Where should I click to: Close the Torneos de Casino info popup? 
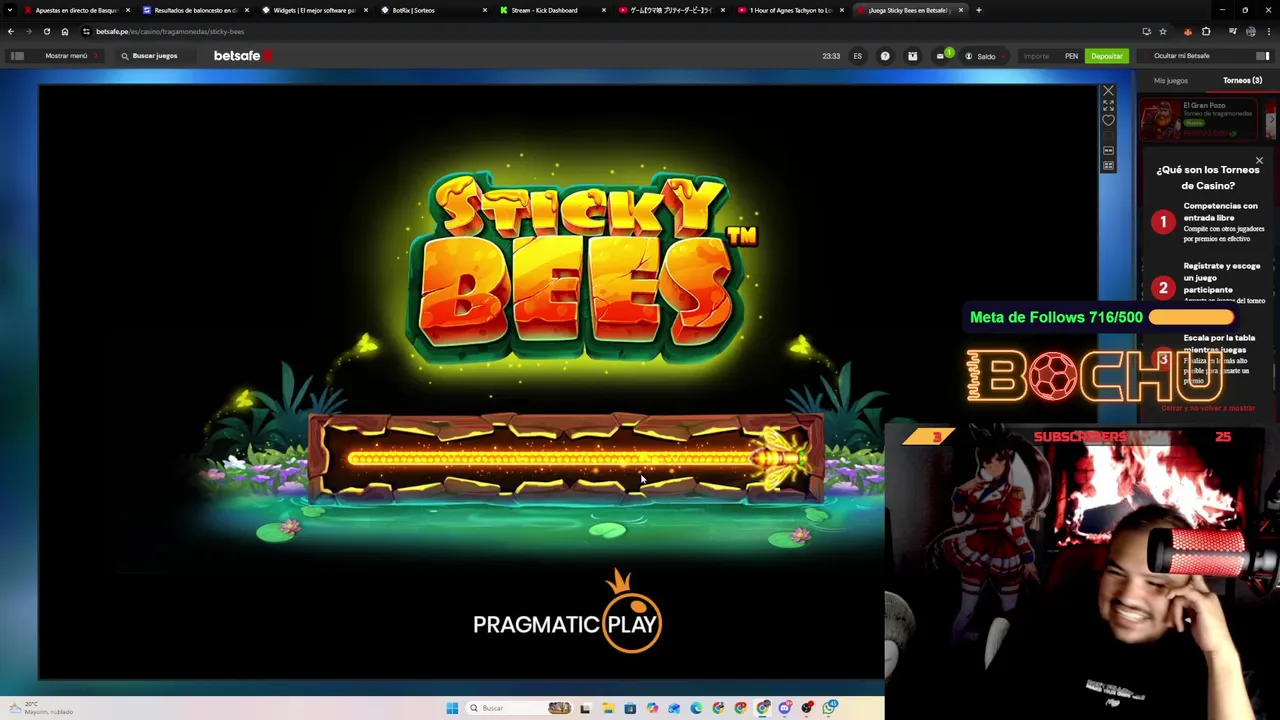click(x=1259, y=160)
